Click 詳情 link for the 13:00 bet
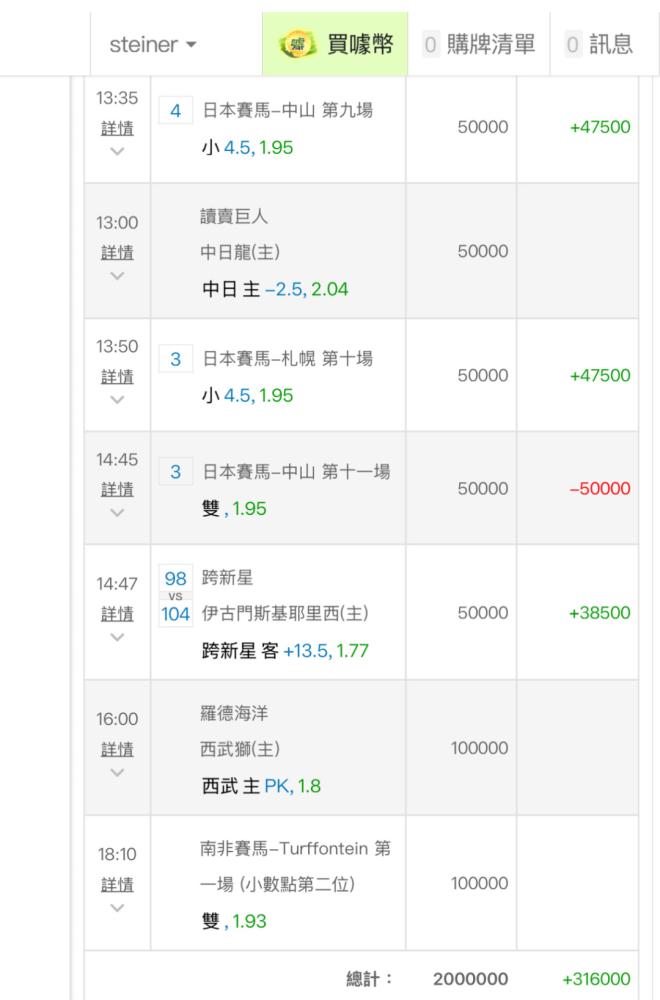The image size is (660, 1000). pos(117,252)
